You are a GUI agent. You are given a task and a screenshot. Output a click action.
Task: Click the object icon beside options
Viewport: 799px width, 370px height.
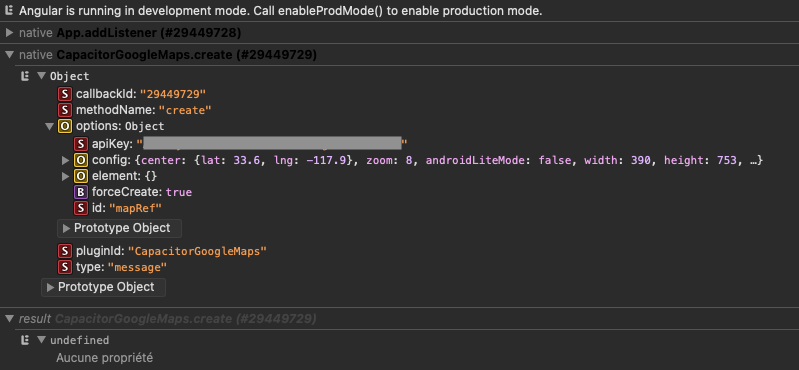pos(65,126)
